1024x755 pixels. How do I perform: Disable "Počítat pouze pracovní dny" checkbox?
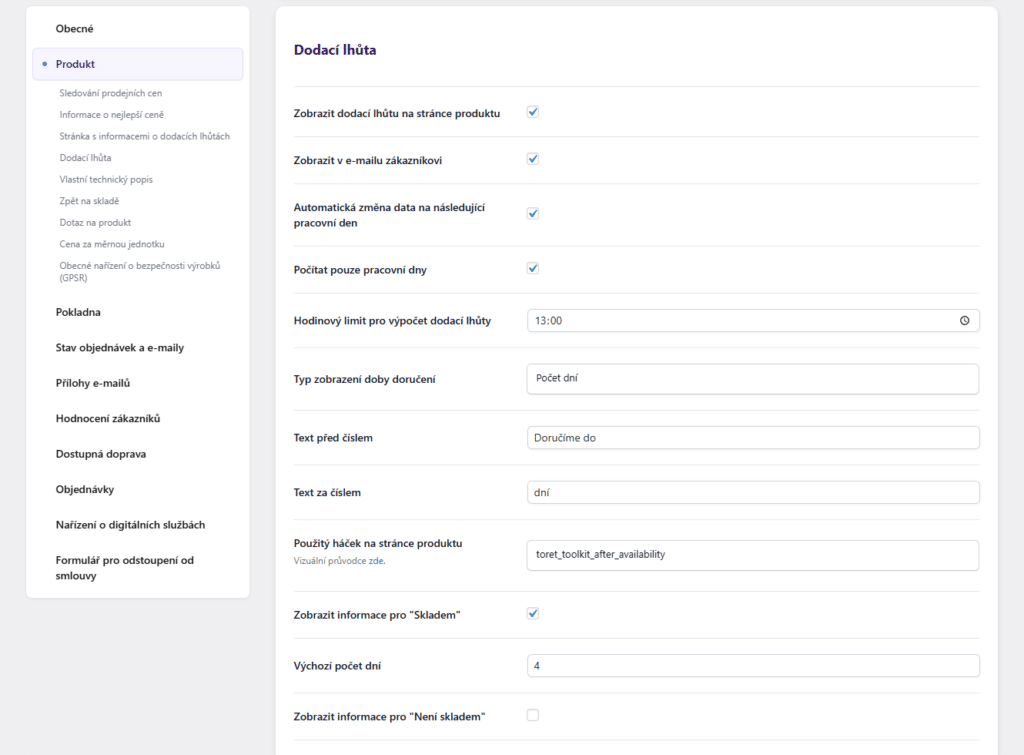(533, 268)
